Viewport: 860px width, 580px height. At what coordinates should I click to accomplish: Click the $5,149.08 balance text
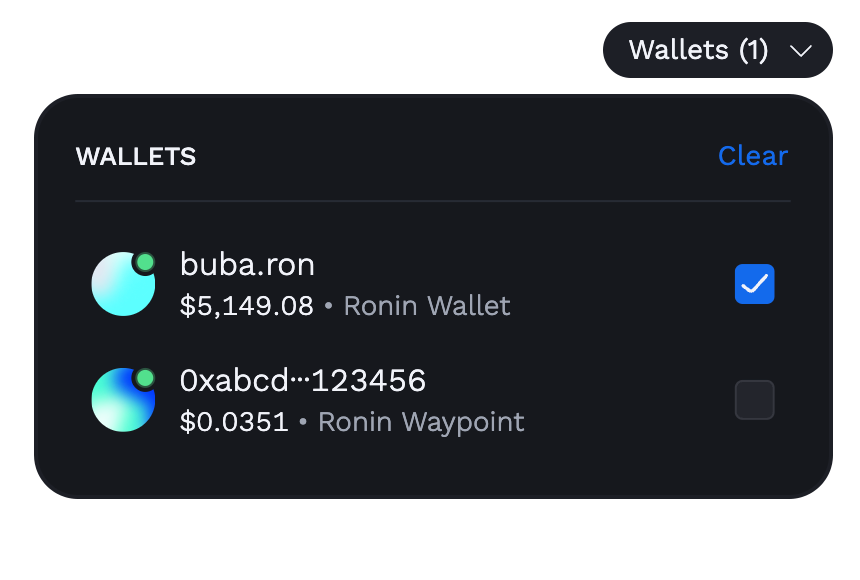coord(246,306)
